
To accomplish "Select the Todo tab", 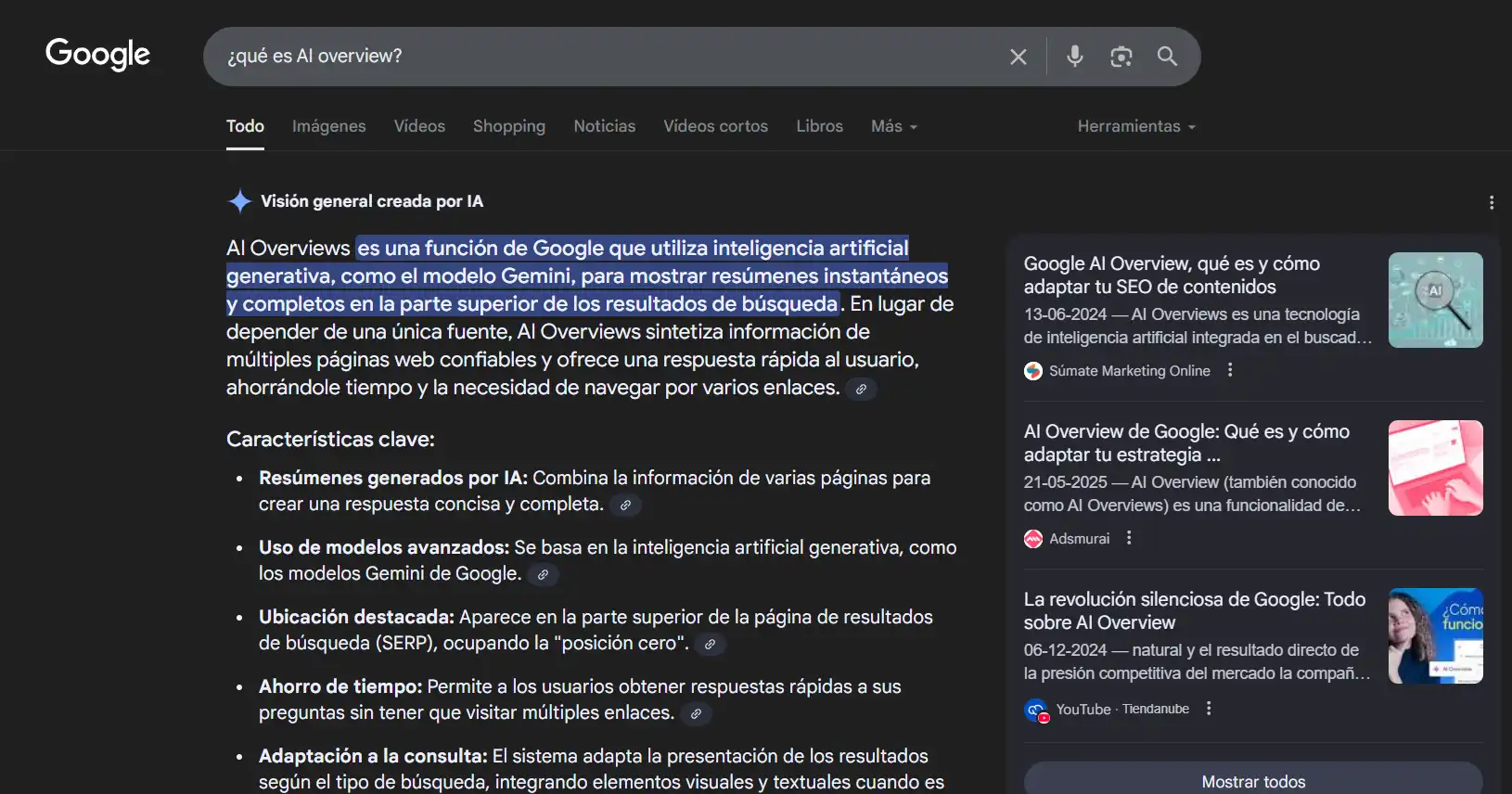I will (x=245, y=126).
